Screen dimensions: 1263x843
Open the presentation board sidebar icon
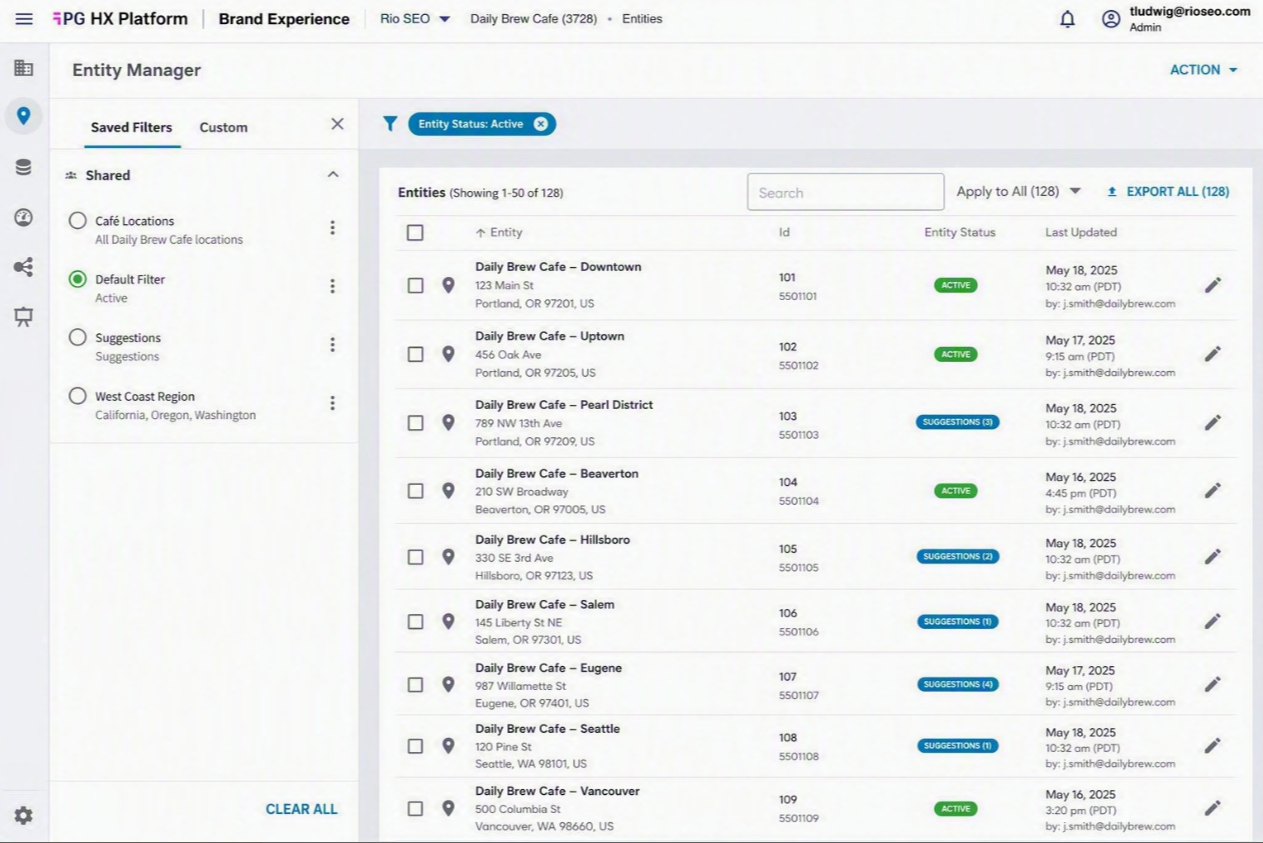pos(23,317)
